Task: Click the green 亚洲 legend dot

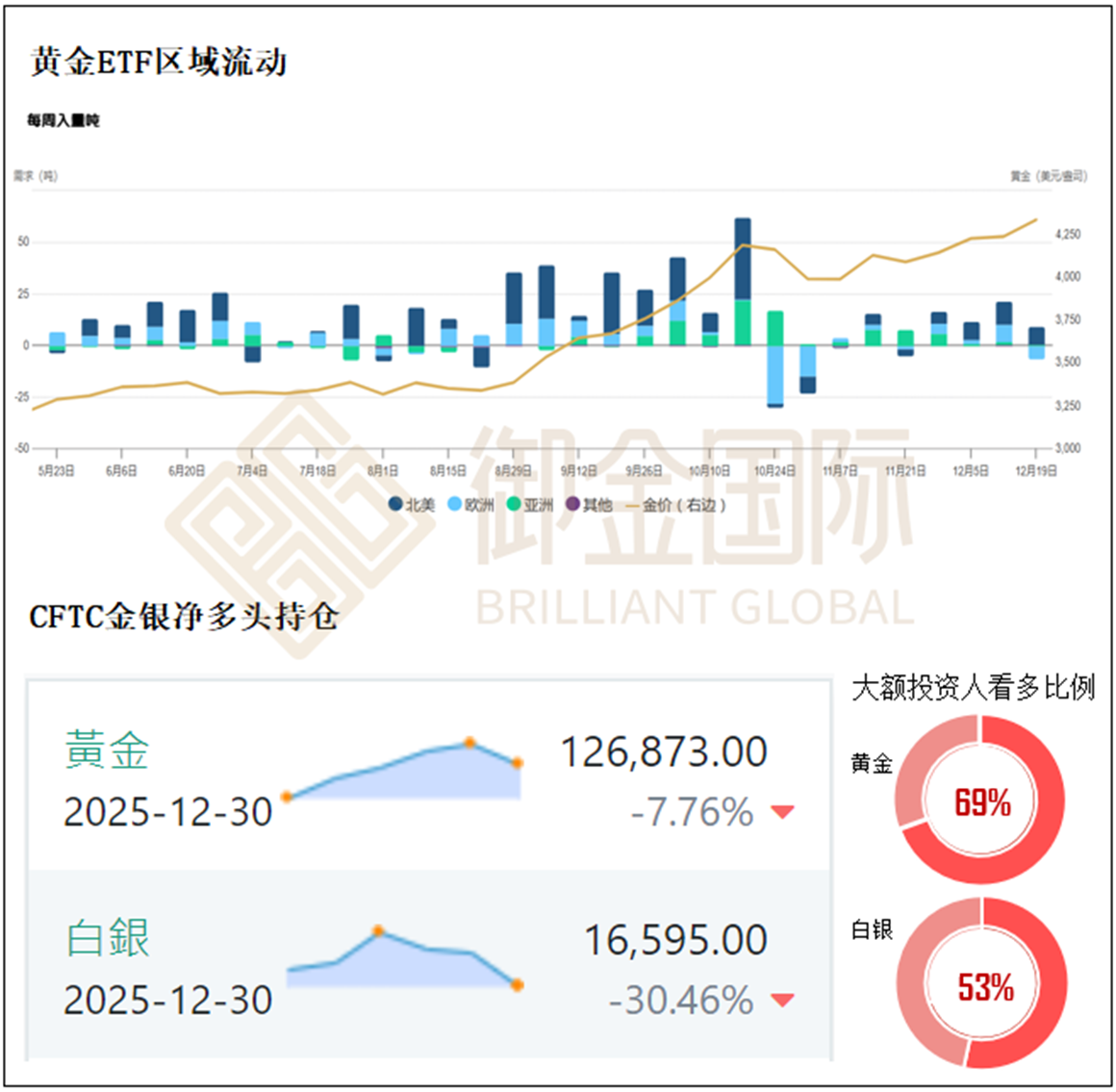Action: (514, 504)
